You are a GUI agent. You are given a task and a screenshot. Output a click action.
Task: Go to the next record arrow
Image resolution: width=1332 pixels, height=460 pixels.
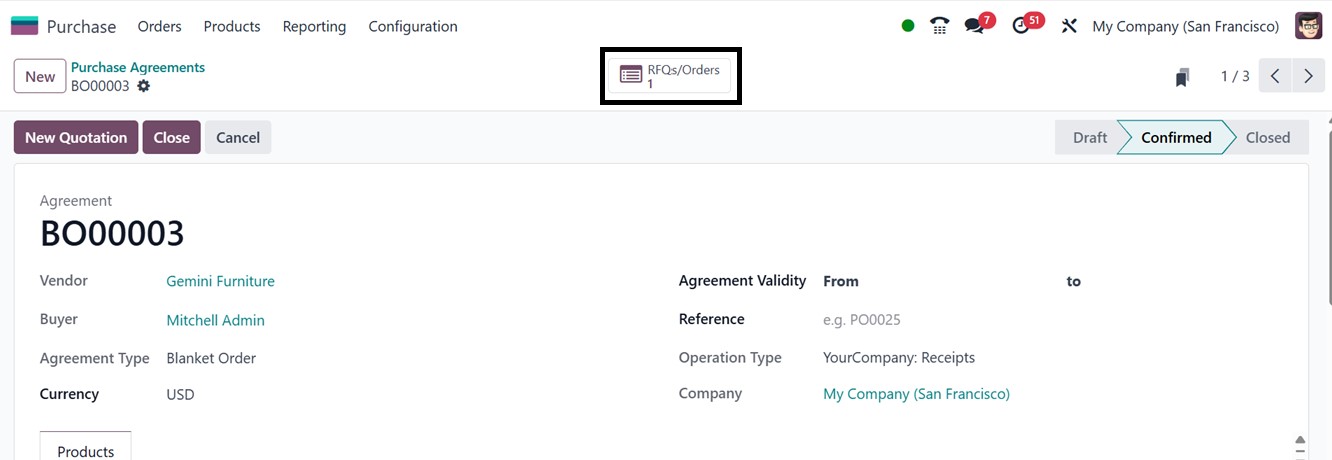coord(1308,76)
